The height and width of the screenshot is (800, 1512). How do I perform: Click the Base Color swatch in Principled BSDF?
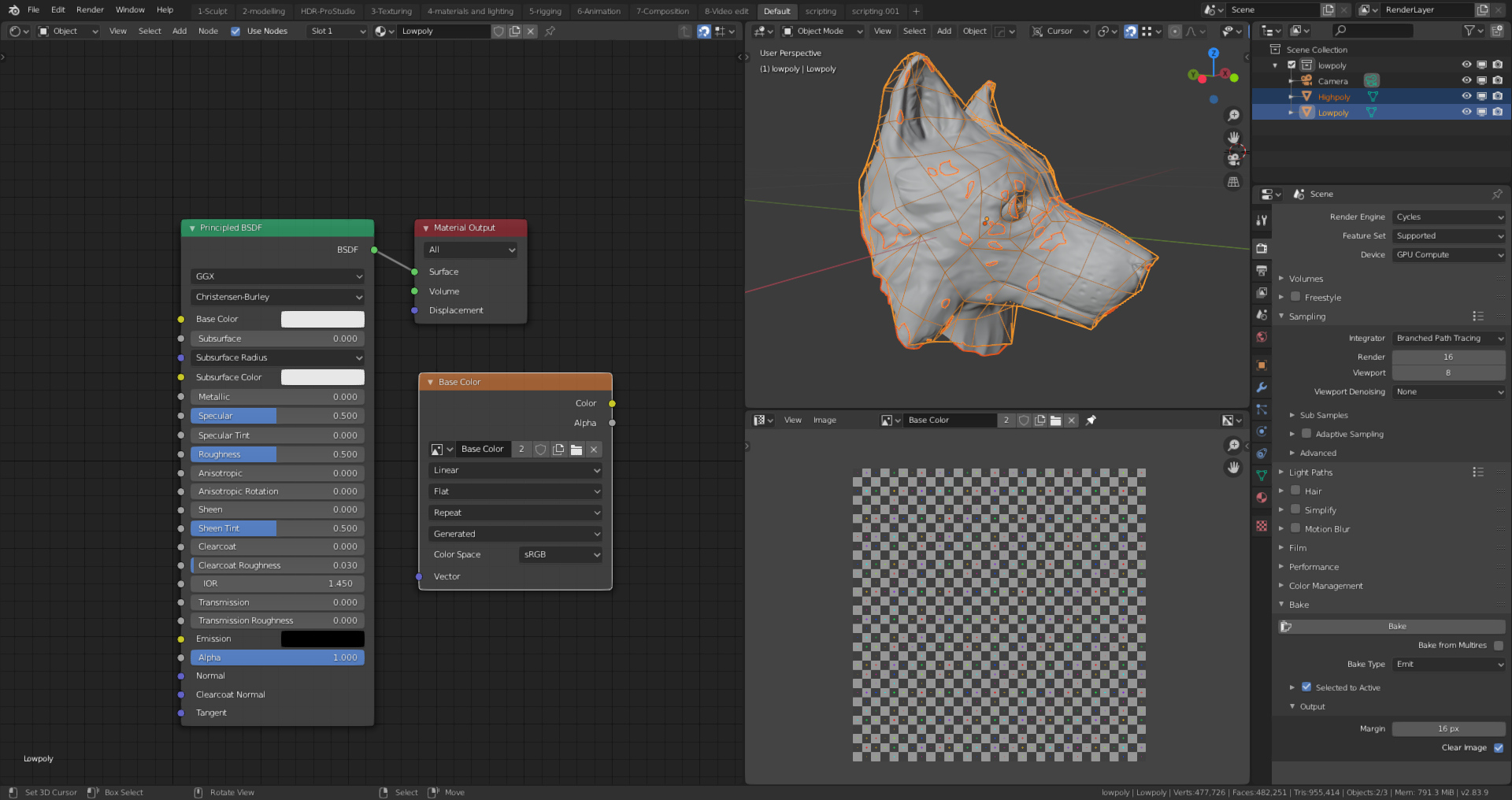click(323, 319)
